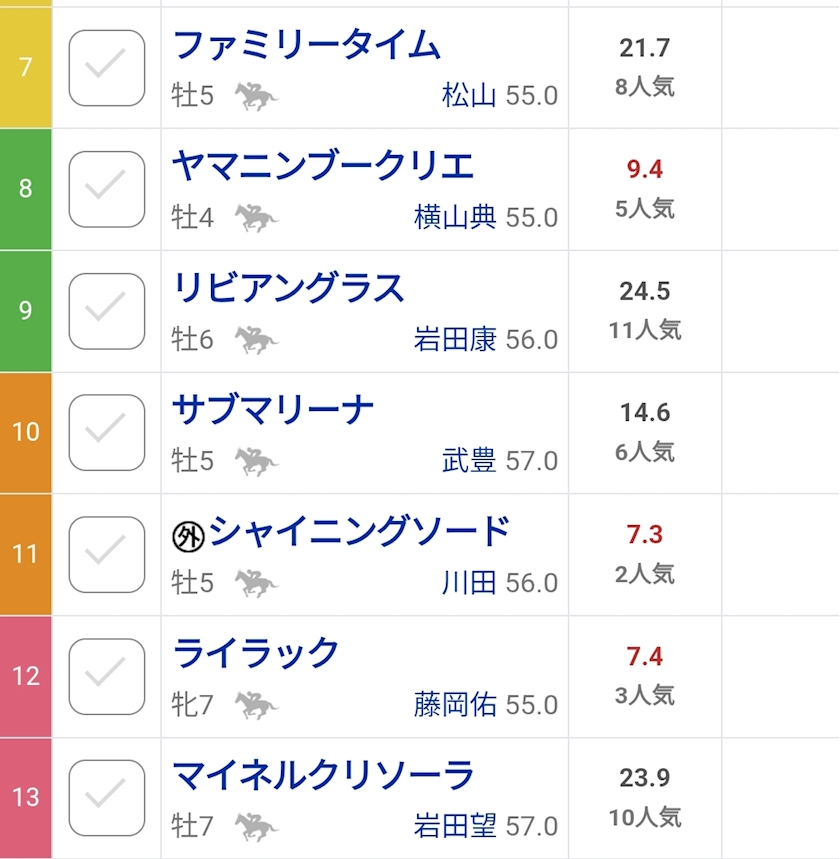Click the horse icon under マイネルクリソーラ
The image size is (840, 859).
(x=256, y=826)
